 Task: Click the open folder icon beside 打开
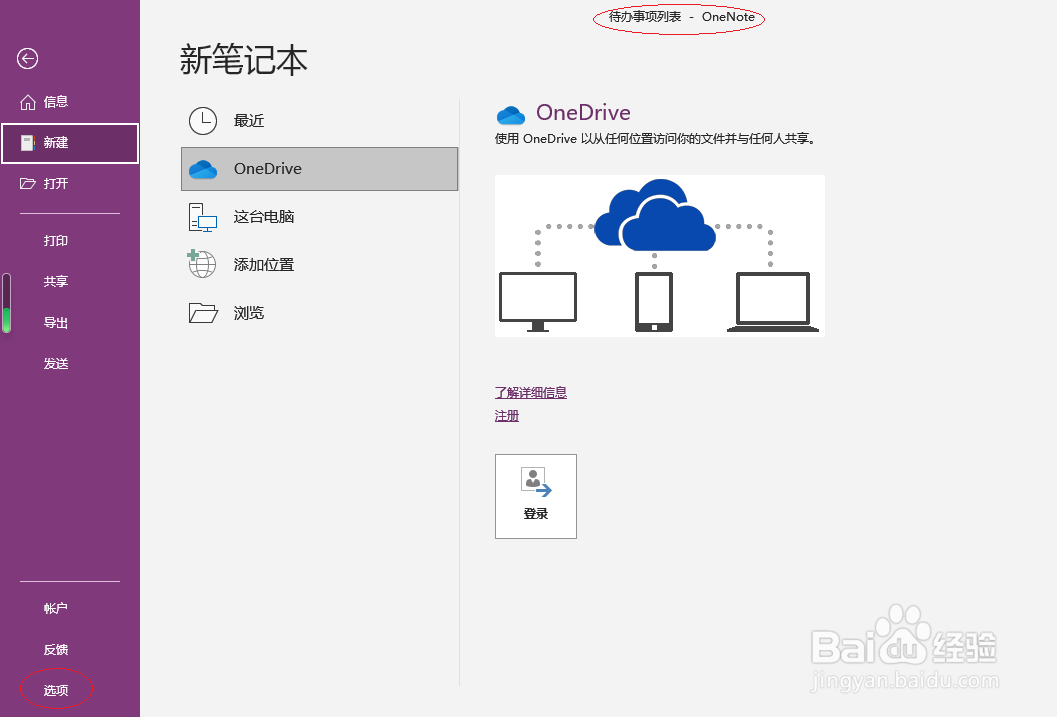tap(28, 183)
